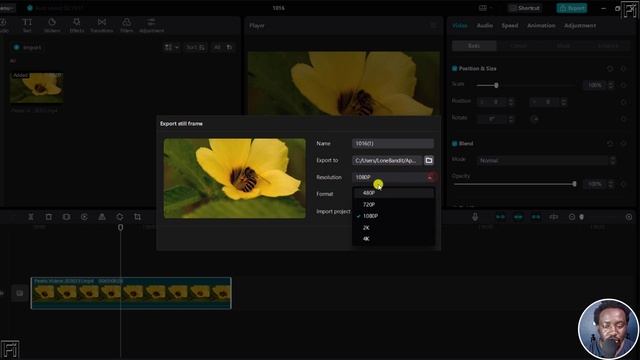The height and width of the screenshot is (360, 640).
Task: Click the Name field showing 1016(1)
Action: (x=393, y=143)
